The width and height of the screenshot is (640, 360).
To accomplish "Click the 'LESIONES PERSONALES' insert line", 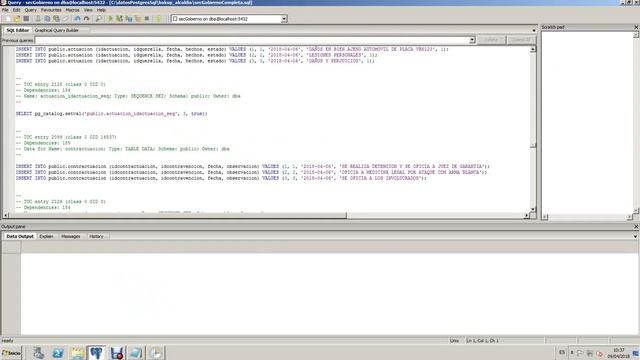I will (196, 55).
